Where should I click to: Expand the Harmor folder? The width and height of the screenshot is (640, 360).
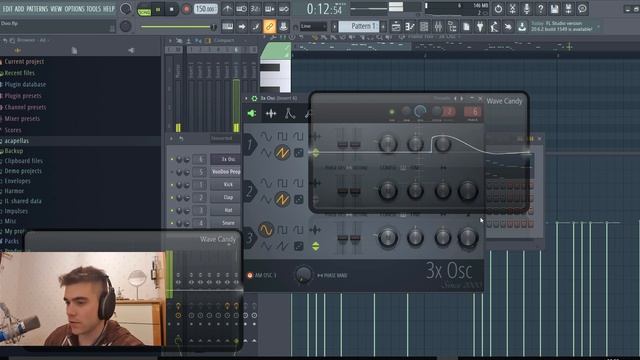14,191
